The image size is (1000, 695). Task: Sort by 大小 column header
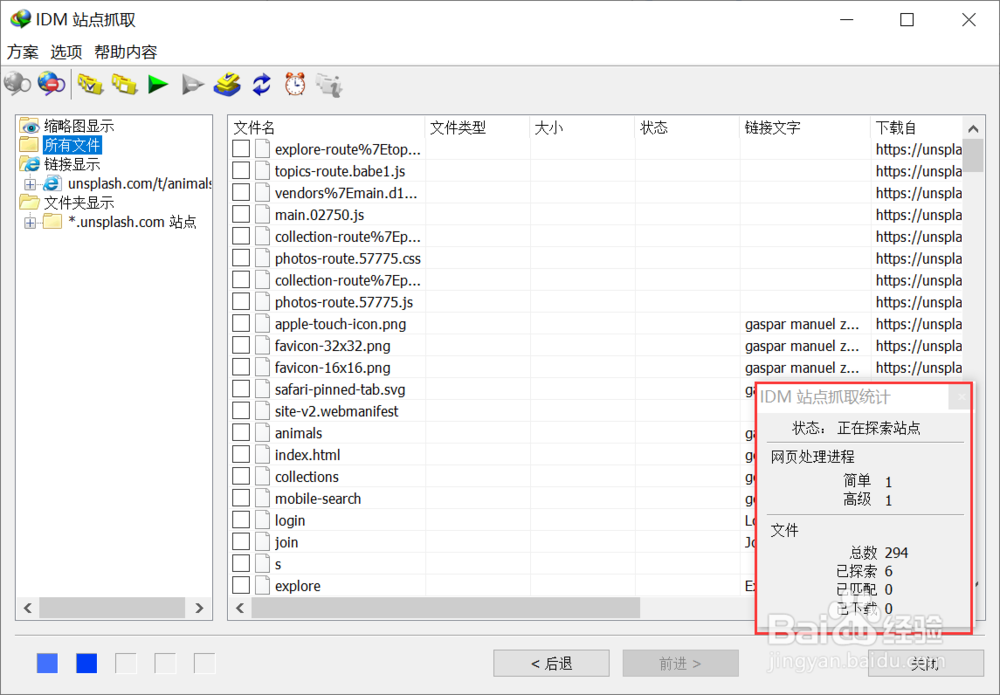[x=582, y=128]
